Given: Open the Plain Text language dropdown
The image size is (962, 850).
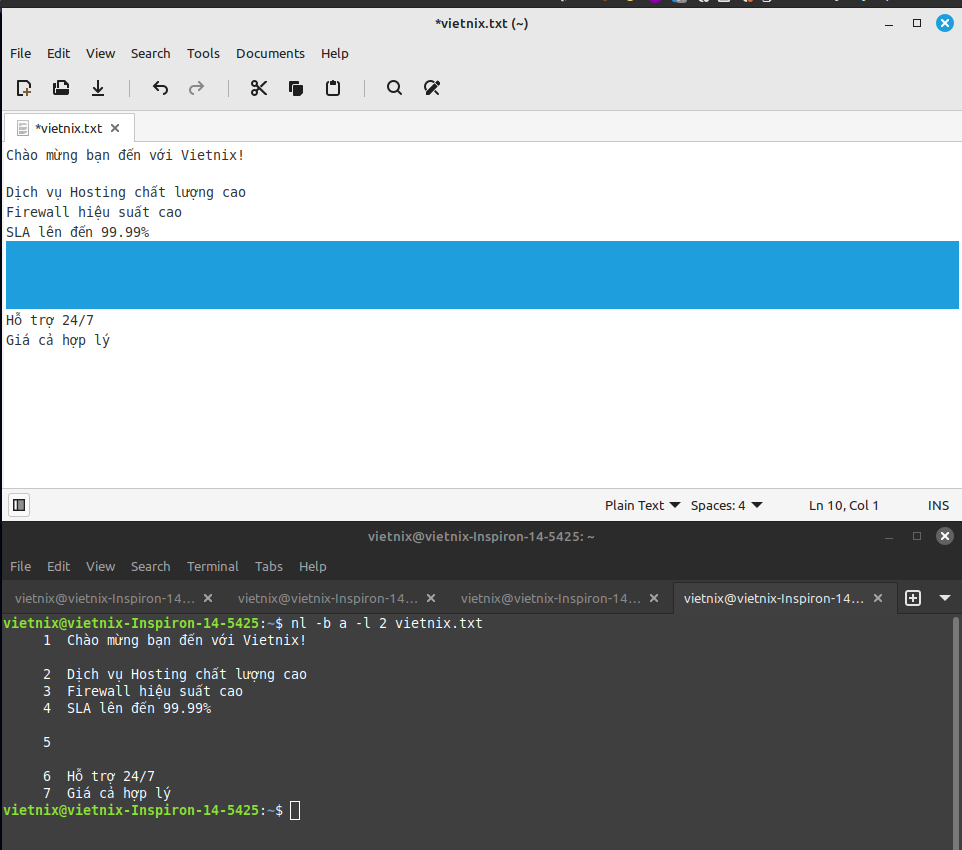Looking at the screenshot, I should pyautogui.click(x=642, y=505).
